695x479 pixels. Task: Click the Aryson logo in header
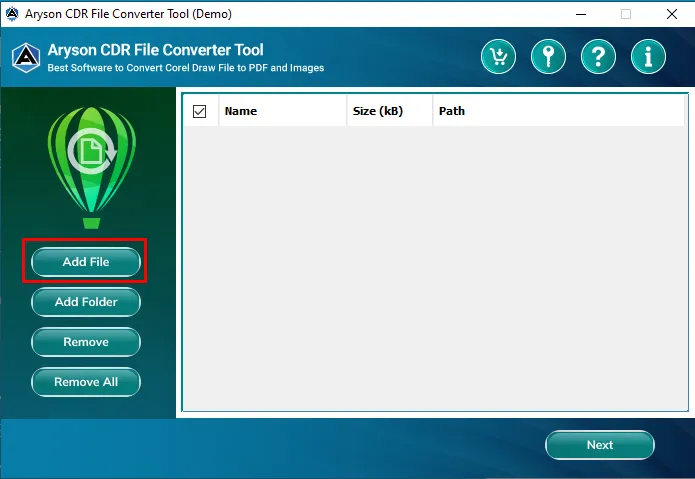pos(26,58)
